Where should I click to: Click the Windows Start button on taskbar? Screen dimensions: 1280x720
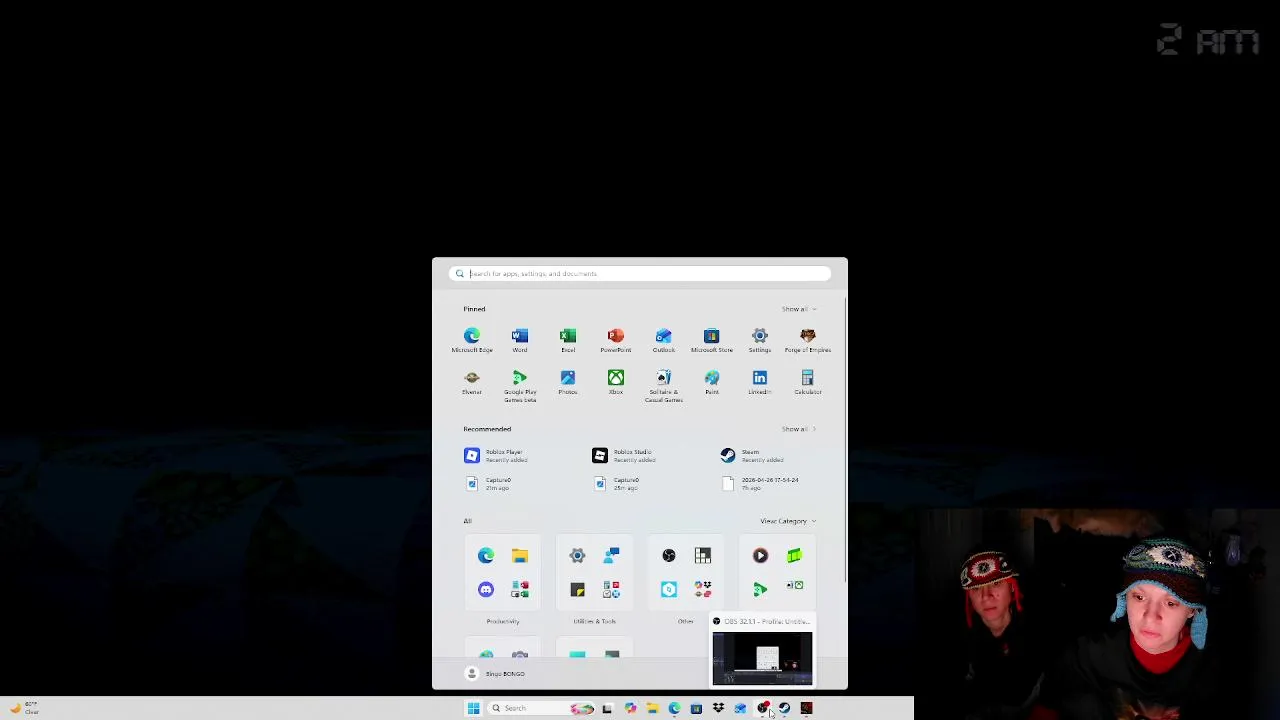click(474, 708)
